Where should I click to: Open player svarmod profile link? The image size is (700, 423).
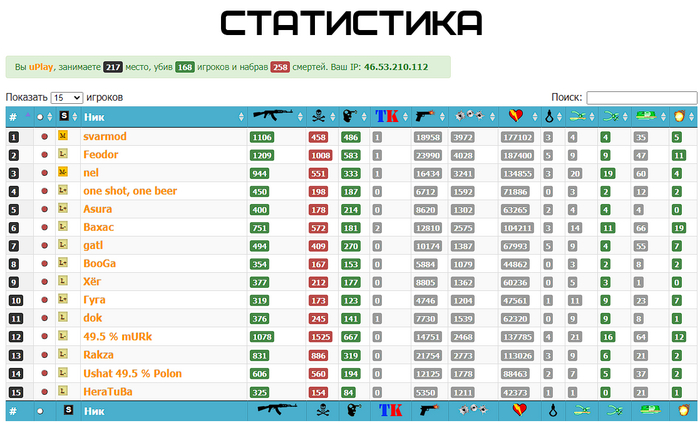tap(105, 136)
